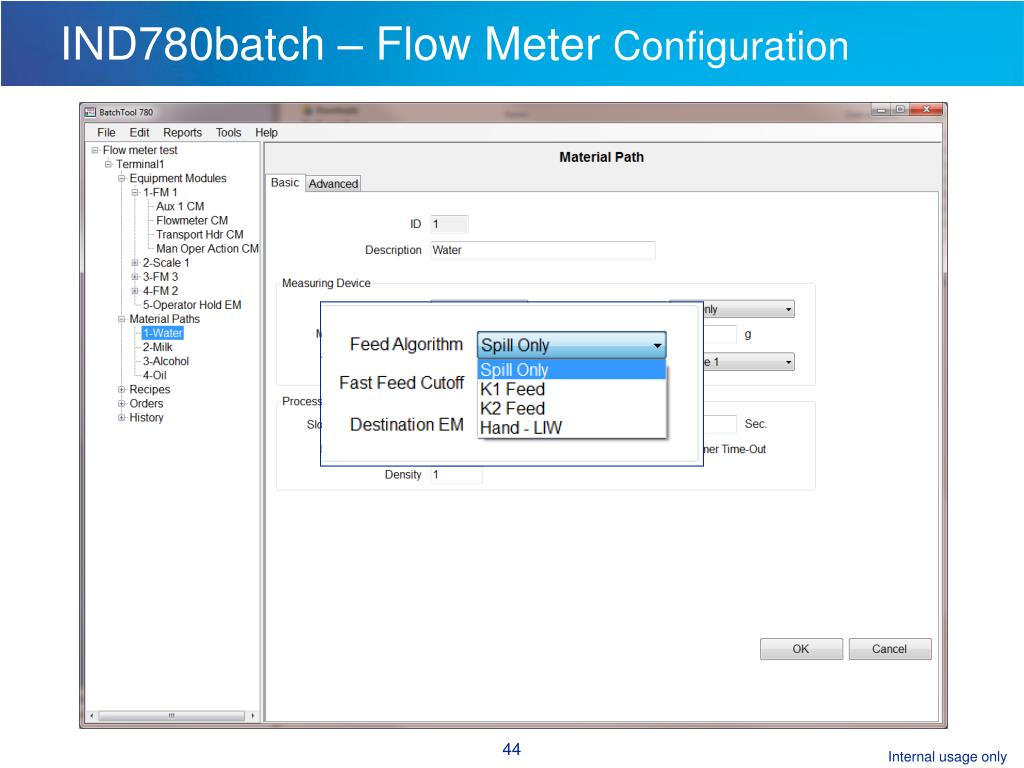Collapse the Flow meter test root node

(95, 150)
